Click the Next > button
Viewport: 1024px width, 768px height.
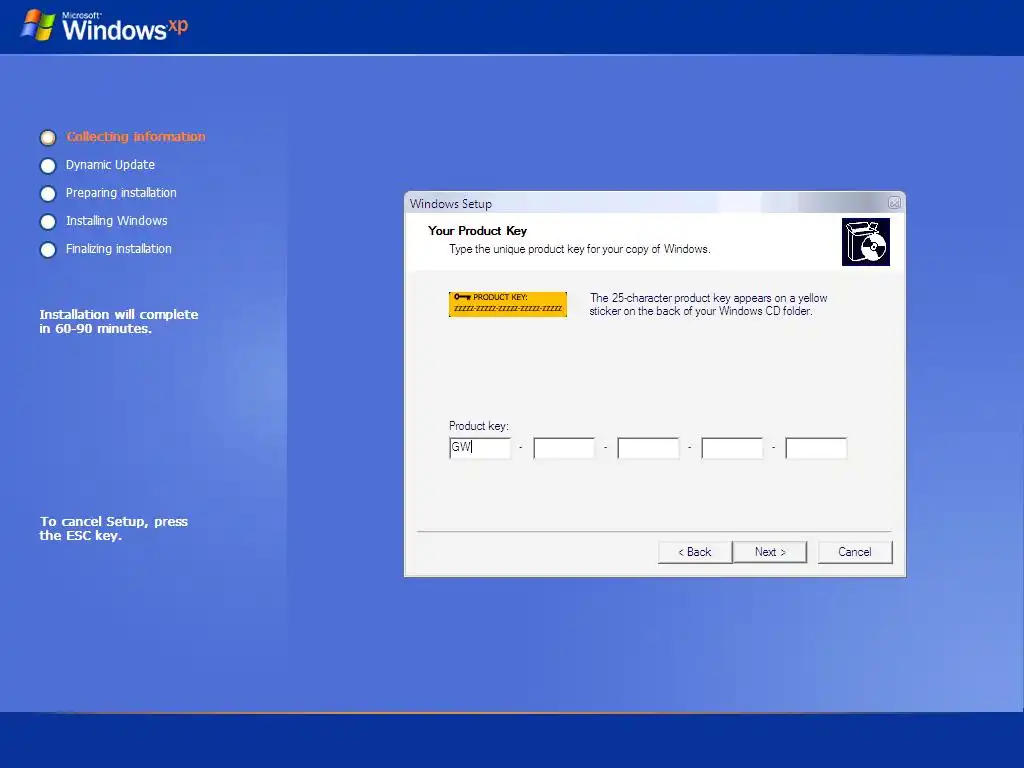770,552
